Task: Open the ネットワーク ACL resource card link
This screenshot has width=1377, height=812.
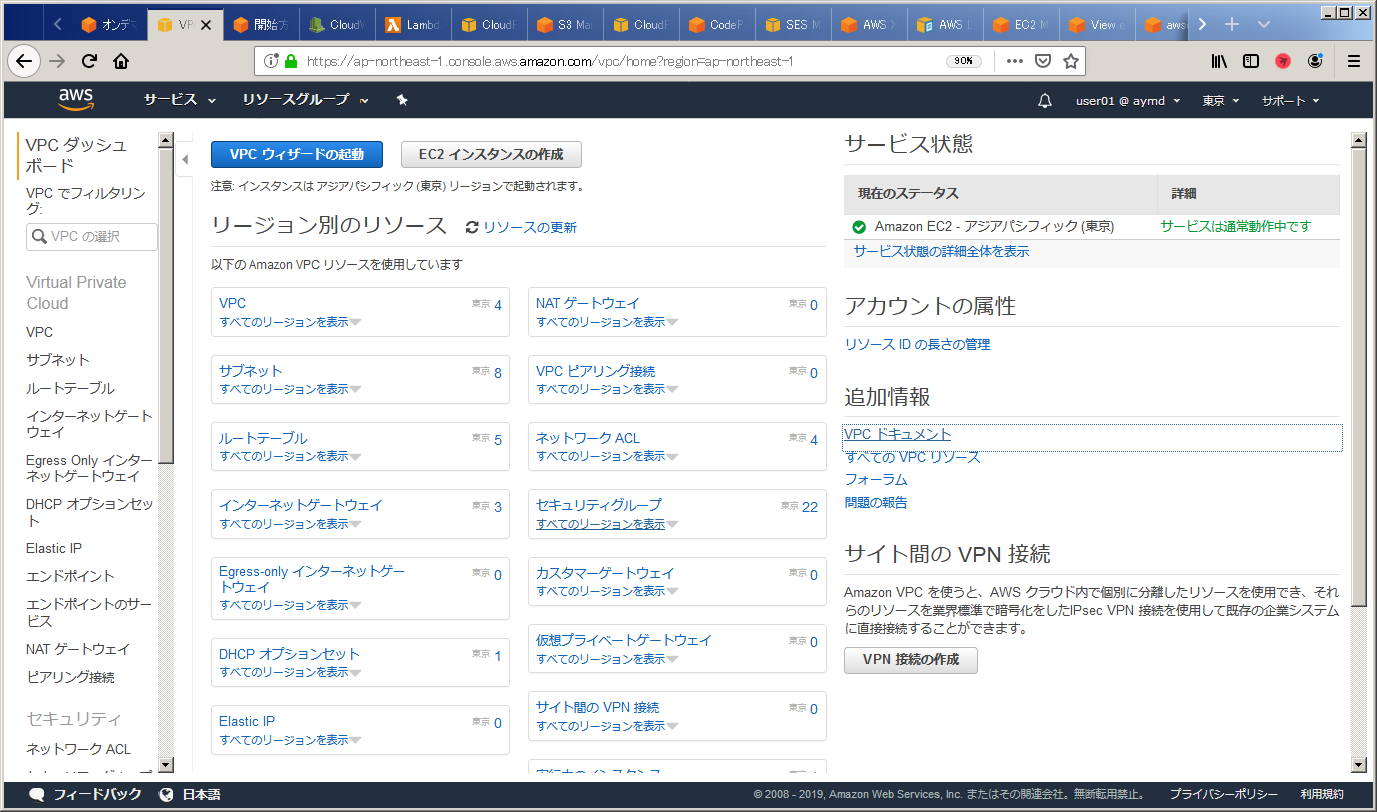Action: pyautogui.click(x=588, y=438)
